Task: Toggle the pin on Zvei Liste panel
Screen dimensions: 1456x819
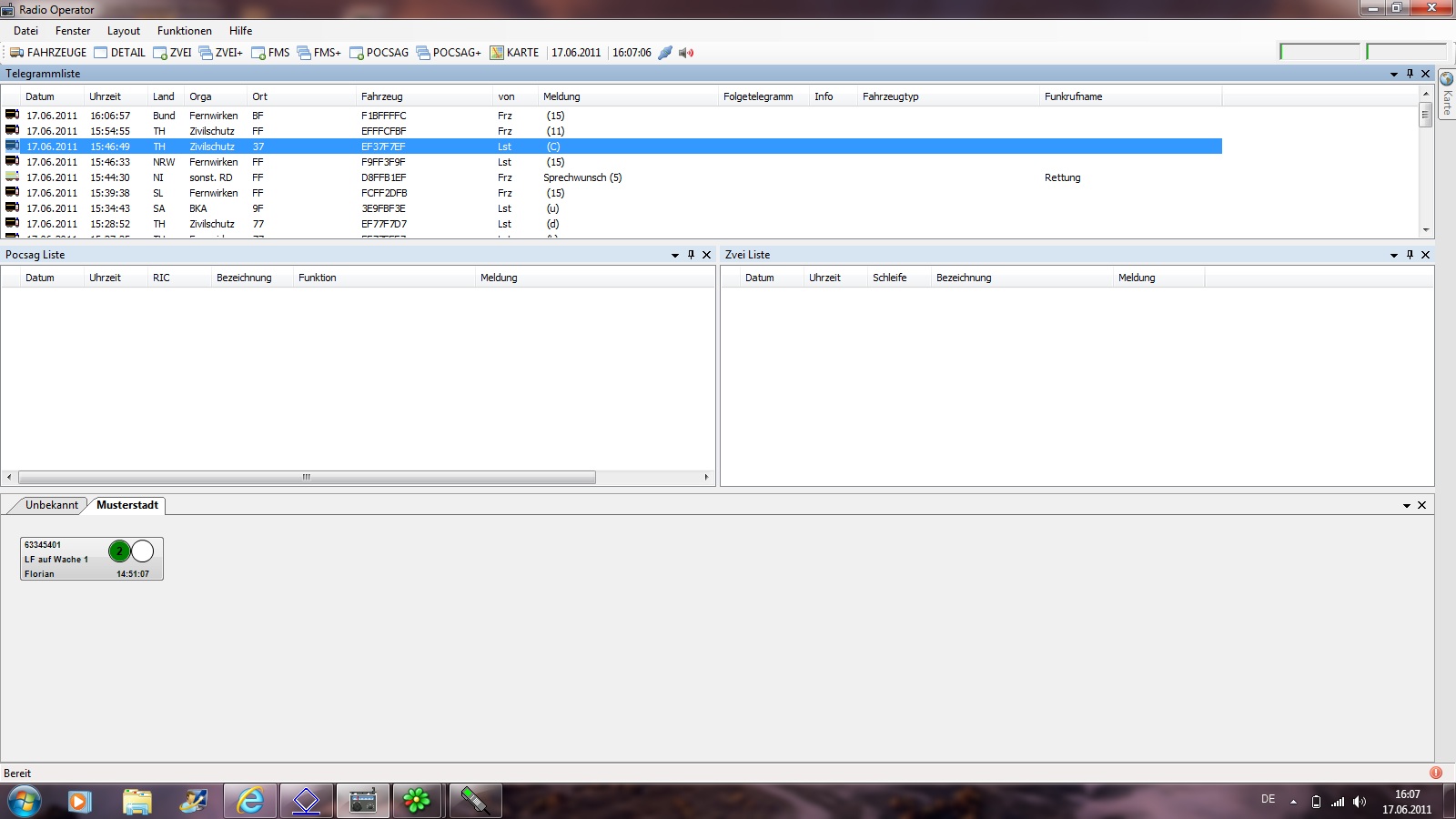Action: (x=1410, y=255)
